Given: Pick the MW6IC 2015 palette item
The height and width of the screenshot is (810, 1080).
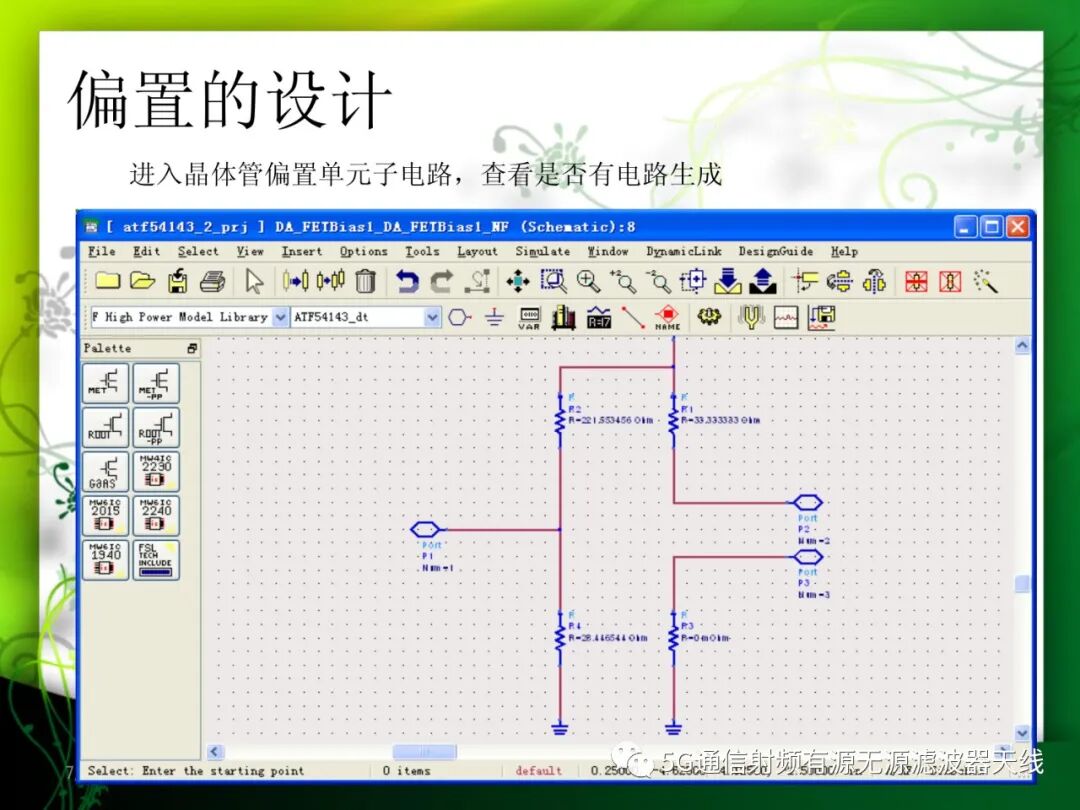Looking at the screenshot, I should tap(105, 515).
